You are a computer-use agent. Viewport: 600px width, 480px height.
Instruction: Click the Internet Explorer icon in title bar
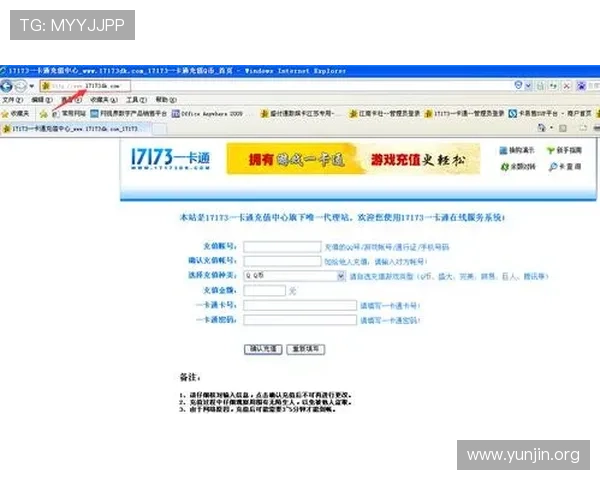(3, 71)
